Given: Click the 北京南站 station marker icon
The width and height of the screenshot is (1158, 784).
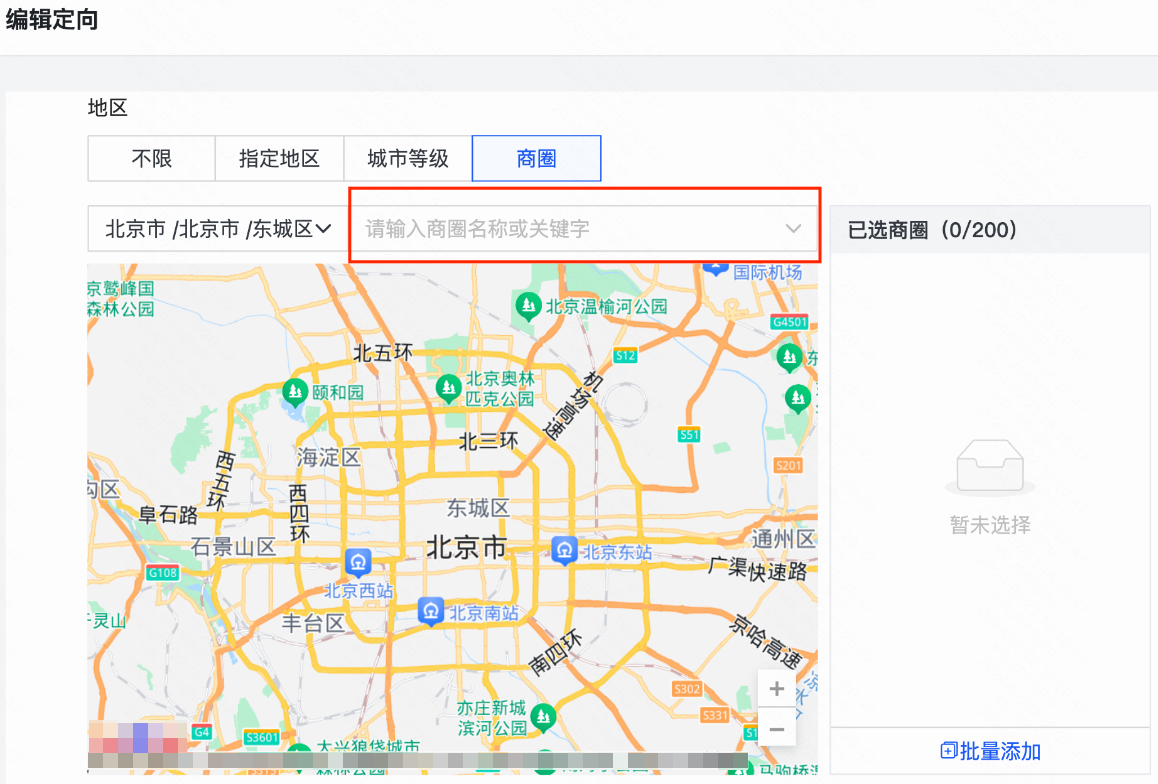Looking at the screenshot, I should point(430,611).
